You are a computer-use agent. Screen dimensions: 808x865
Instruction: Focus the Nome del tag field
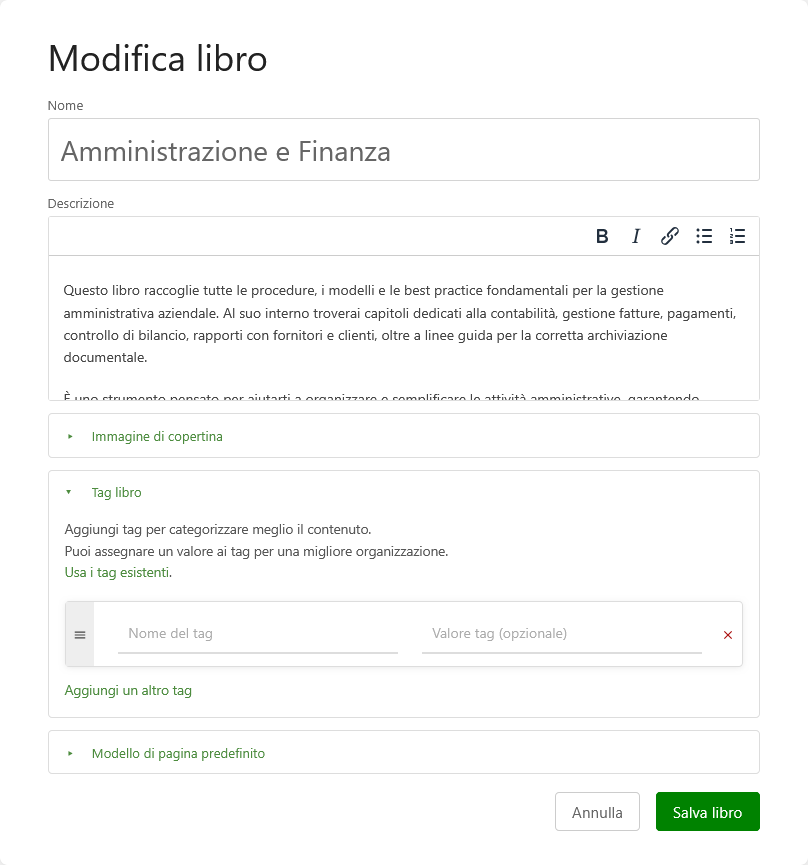[258, 634]
